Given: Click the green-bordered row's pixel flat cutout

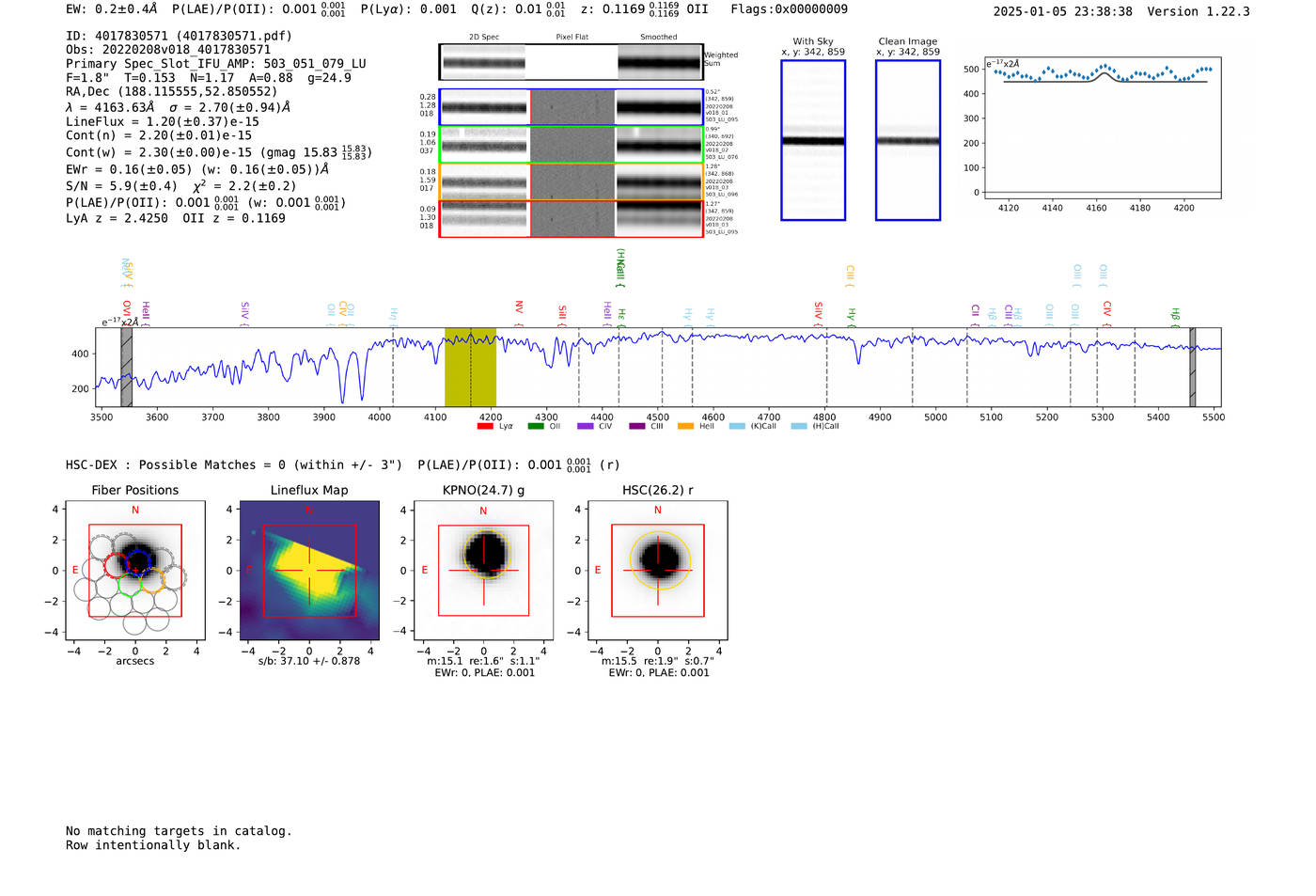Looking at the screenshot, I should 572,145.
